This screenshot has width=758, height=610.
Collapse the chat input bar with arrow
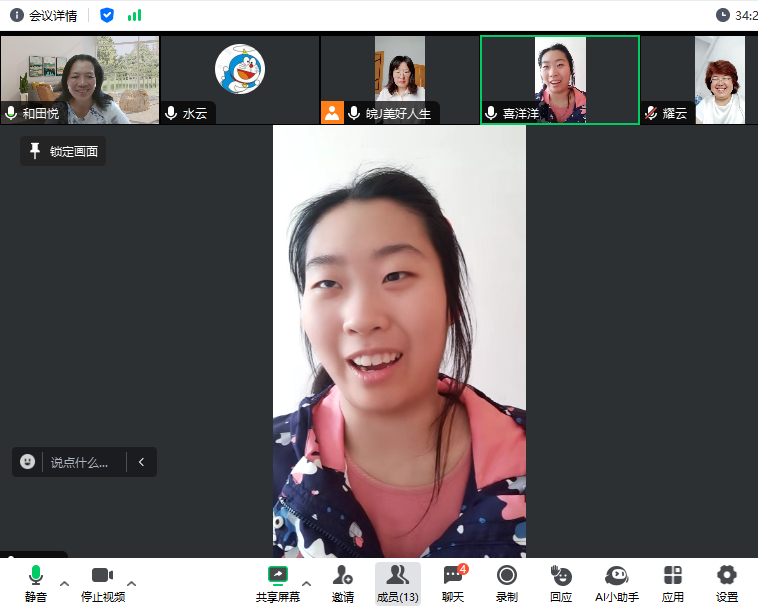tap(141, 462)
